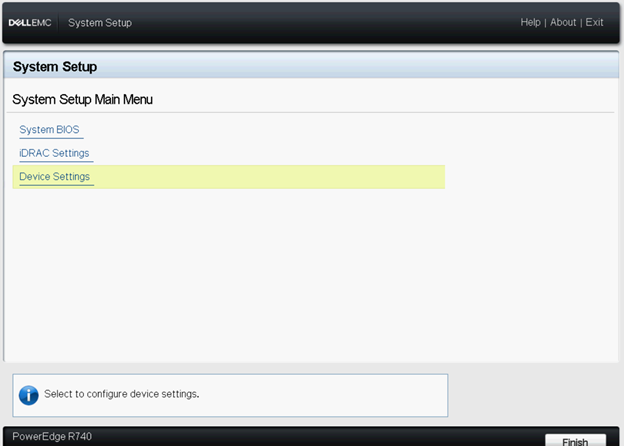Click the blue information icon
Screen dimensions: 624x446
pos(28,394)
